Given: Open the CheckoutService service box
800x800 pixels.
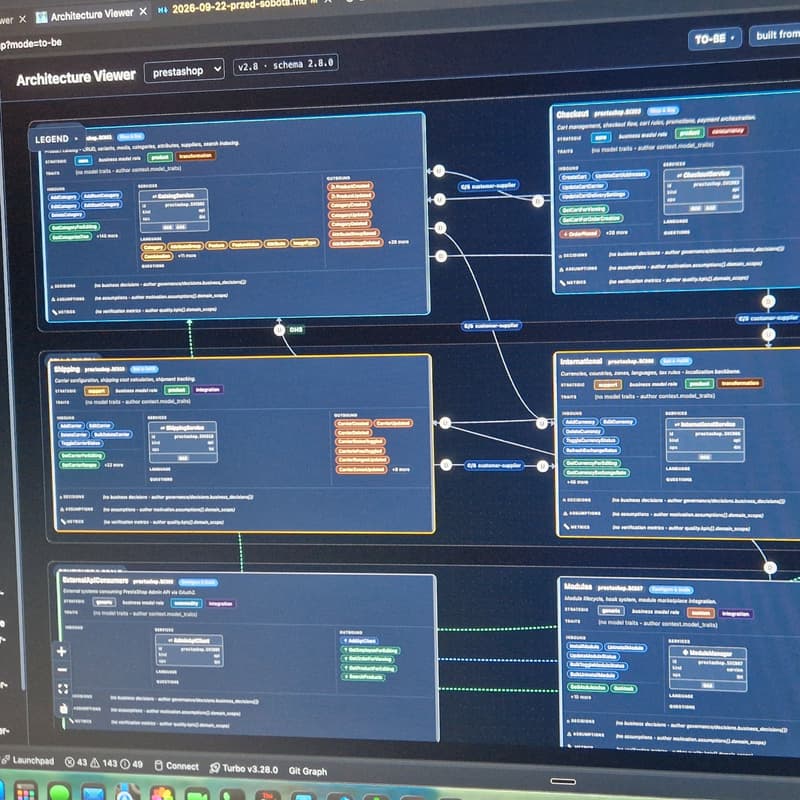Looking at the screenshot, I should 703,190.
